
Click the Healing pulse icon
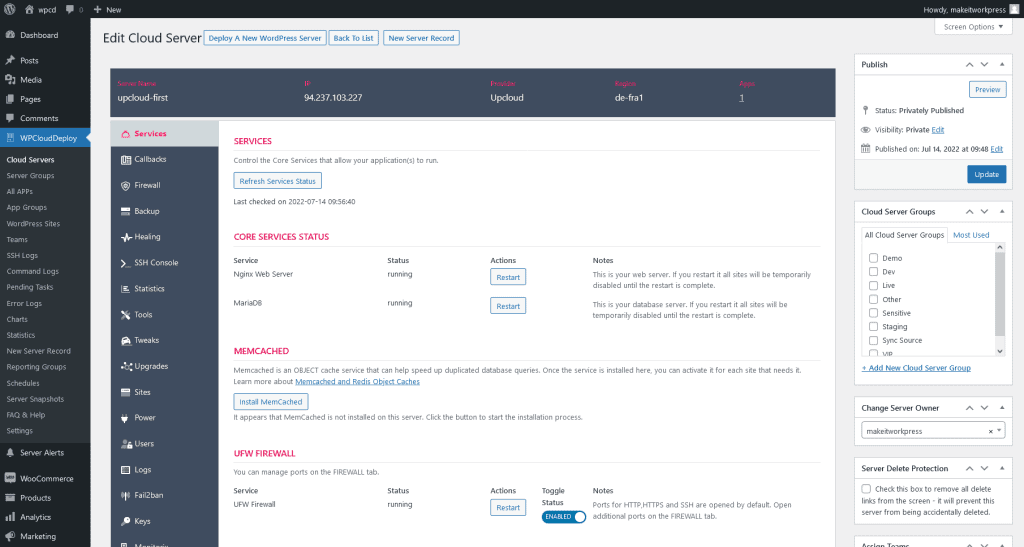click(125, 237)
